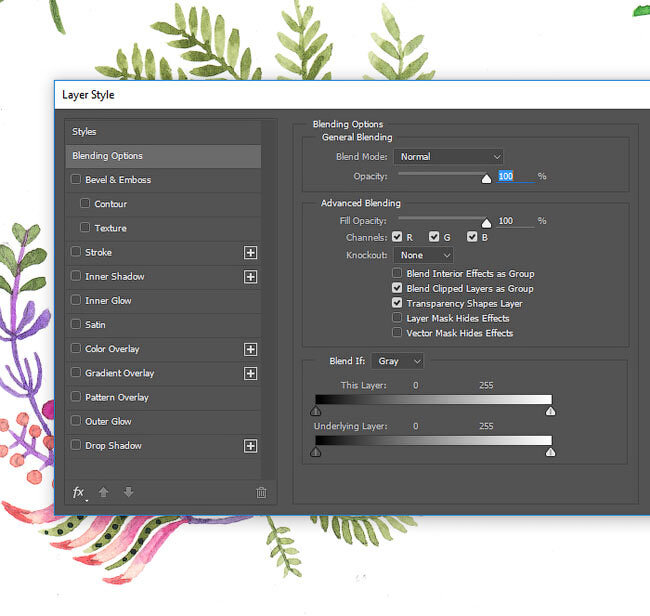Image resolution: width=650 pixels, height=616 pixels.
Task: Open the Pattern Overlay settings row
Action: 163,398
